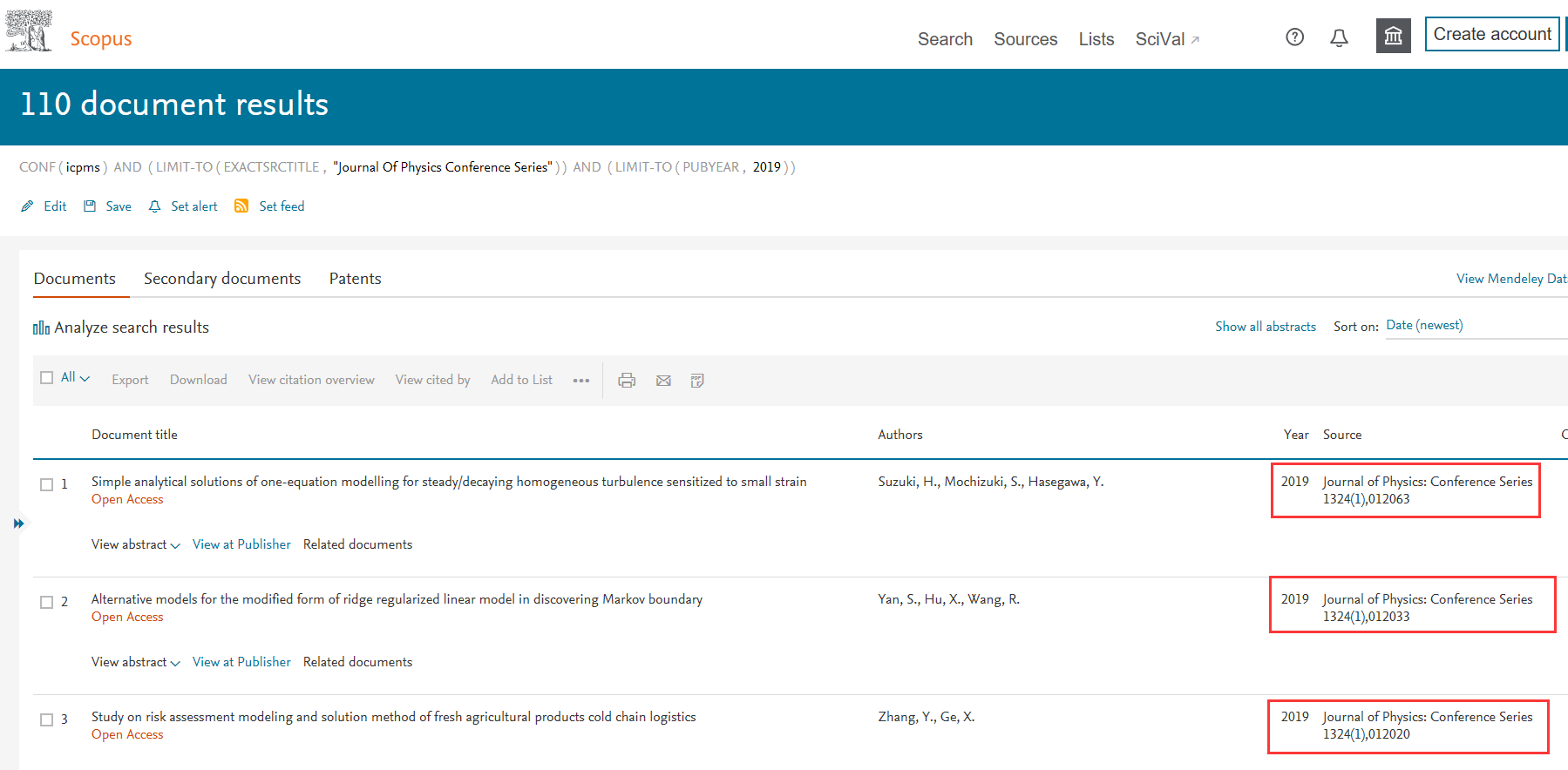1568x770 pixels.
Task: Expand View abstract for Suzuki paper
Action: pos(136,544)
